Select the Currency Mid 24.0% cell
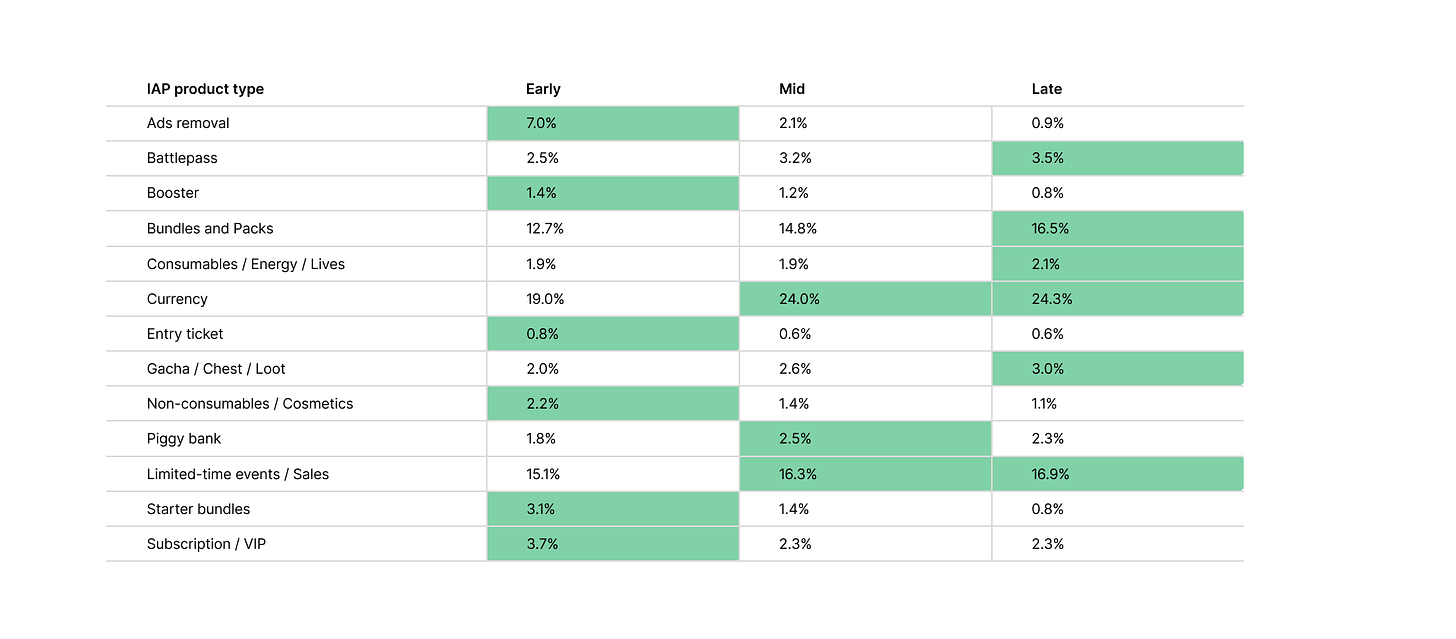1456x639 pixels. tap(865, 299)
